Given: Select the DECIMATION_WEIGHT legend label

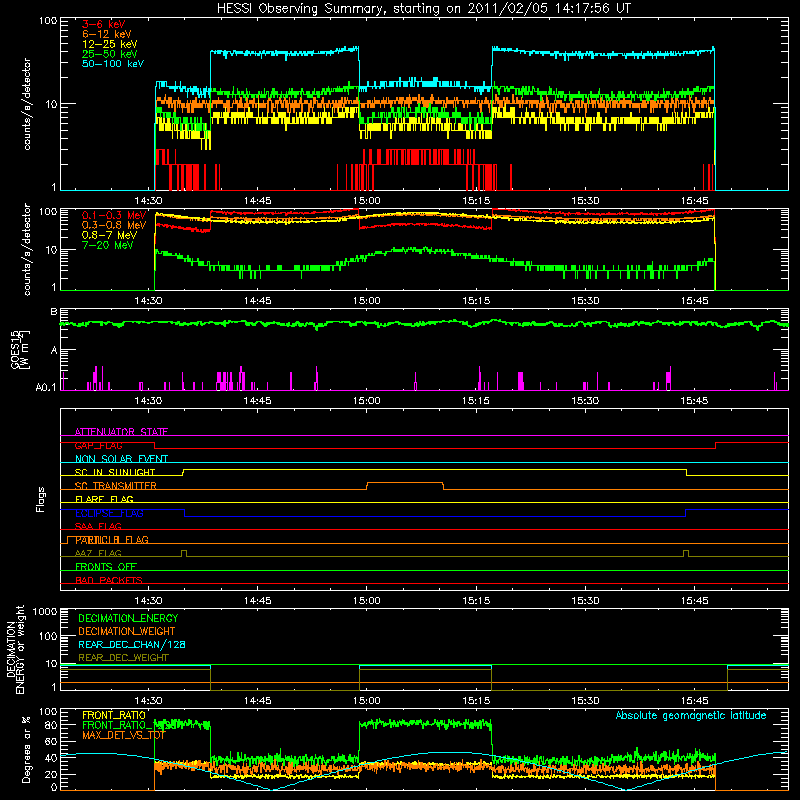Looking at the screenshot, I should pos(127,631).
